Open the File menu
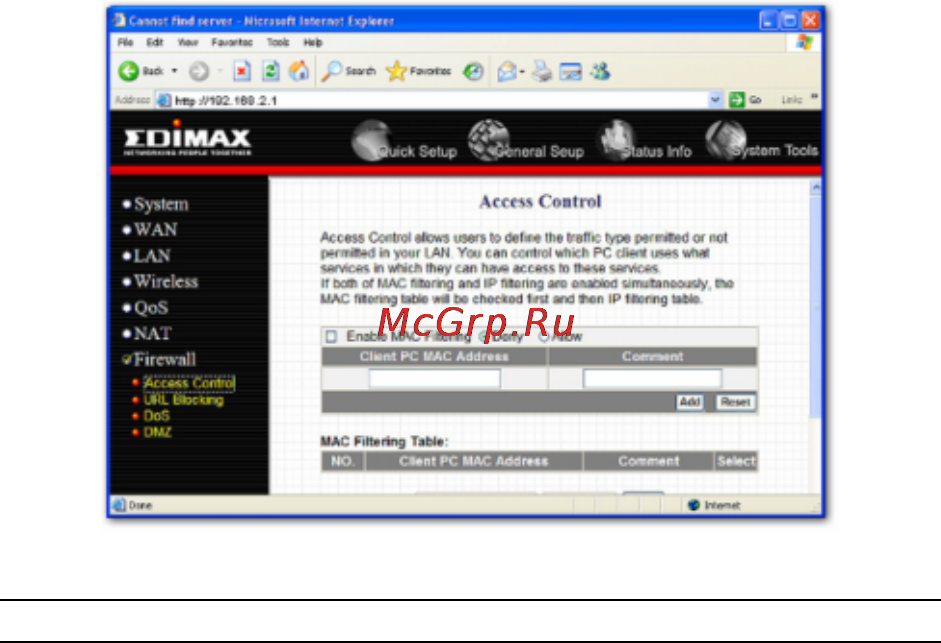The image size is (941, 643). 125,43
